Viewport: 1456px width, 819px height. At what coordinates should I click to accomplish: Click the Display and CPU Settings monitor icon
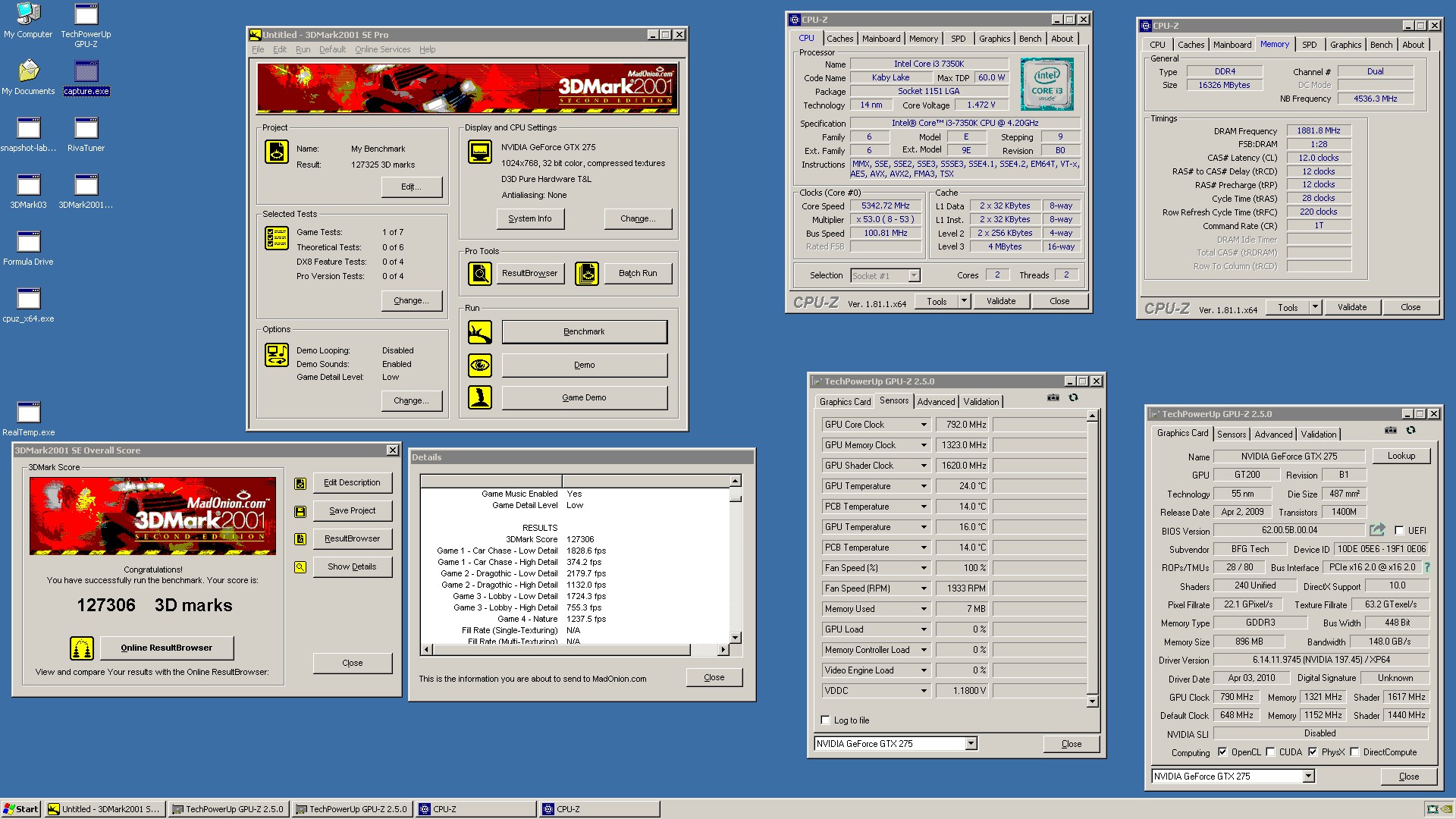[x=480, y=152]
